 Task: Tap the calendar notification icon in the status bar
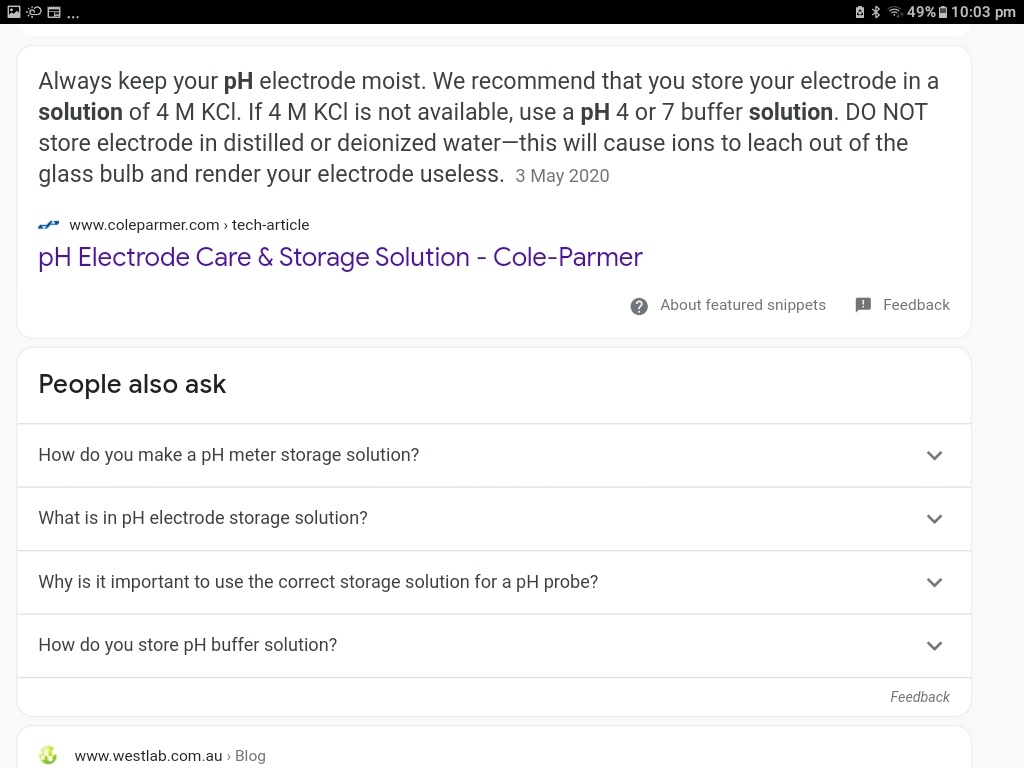pyautogui.click(x=54, y=12)
